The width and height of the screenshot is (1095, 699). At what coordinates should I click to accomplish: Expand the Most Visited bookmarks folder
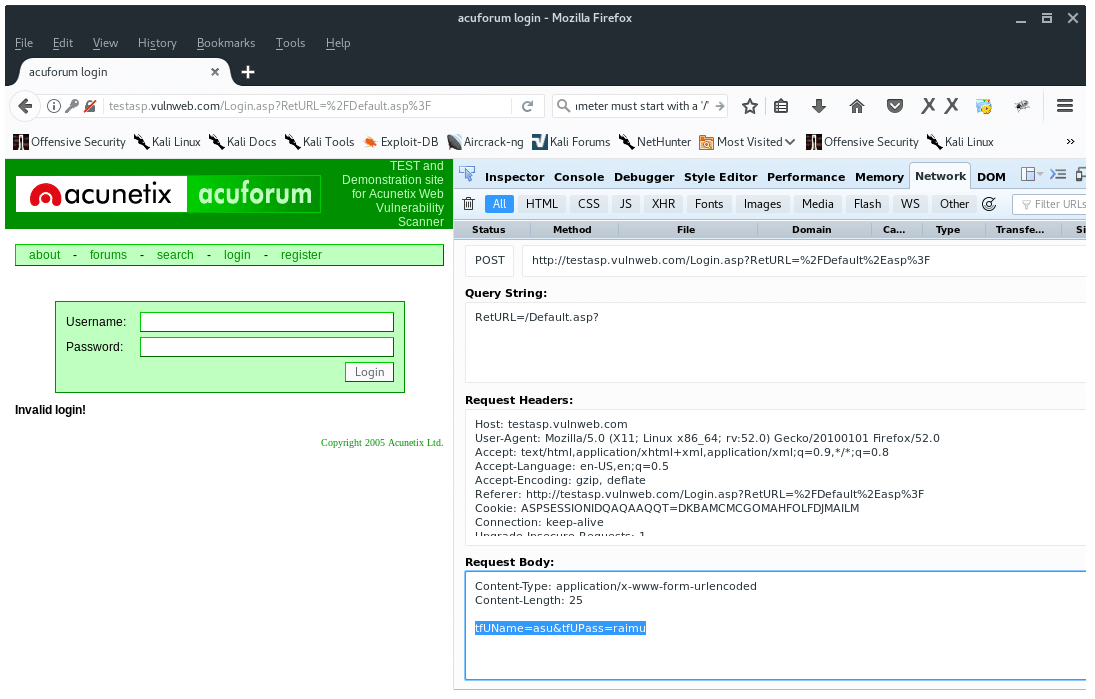tap(747, 142)
